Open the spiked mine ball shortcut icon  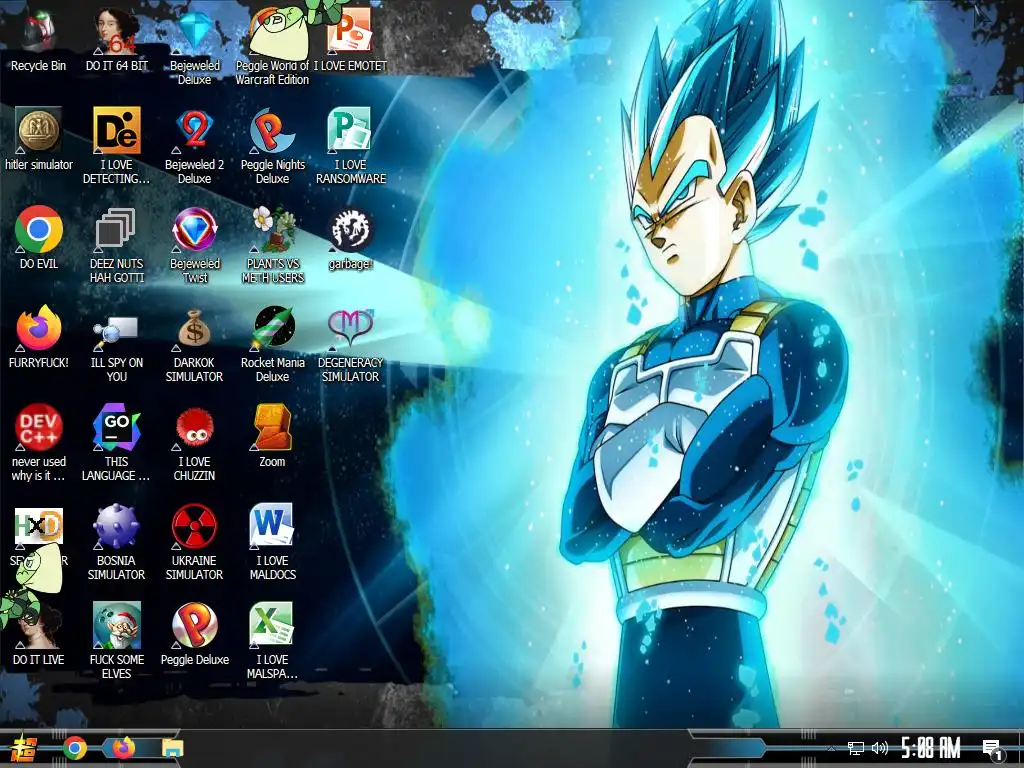[116, 526]
